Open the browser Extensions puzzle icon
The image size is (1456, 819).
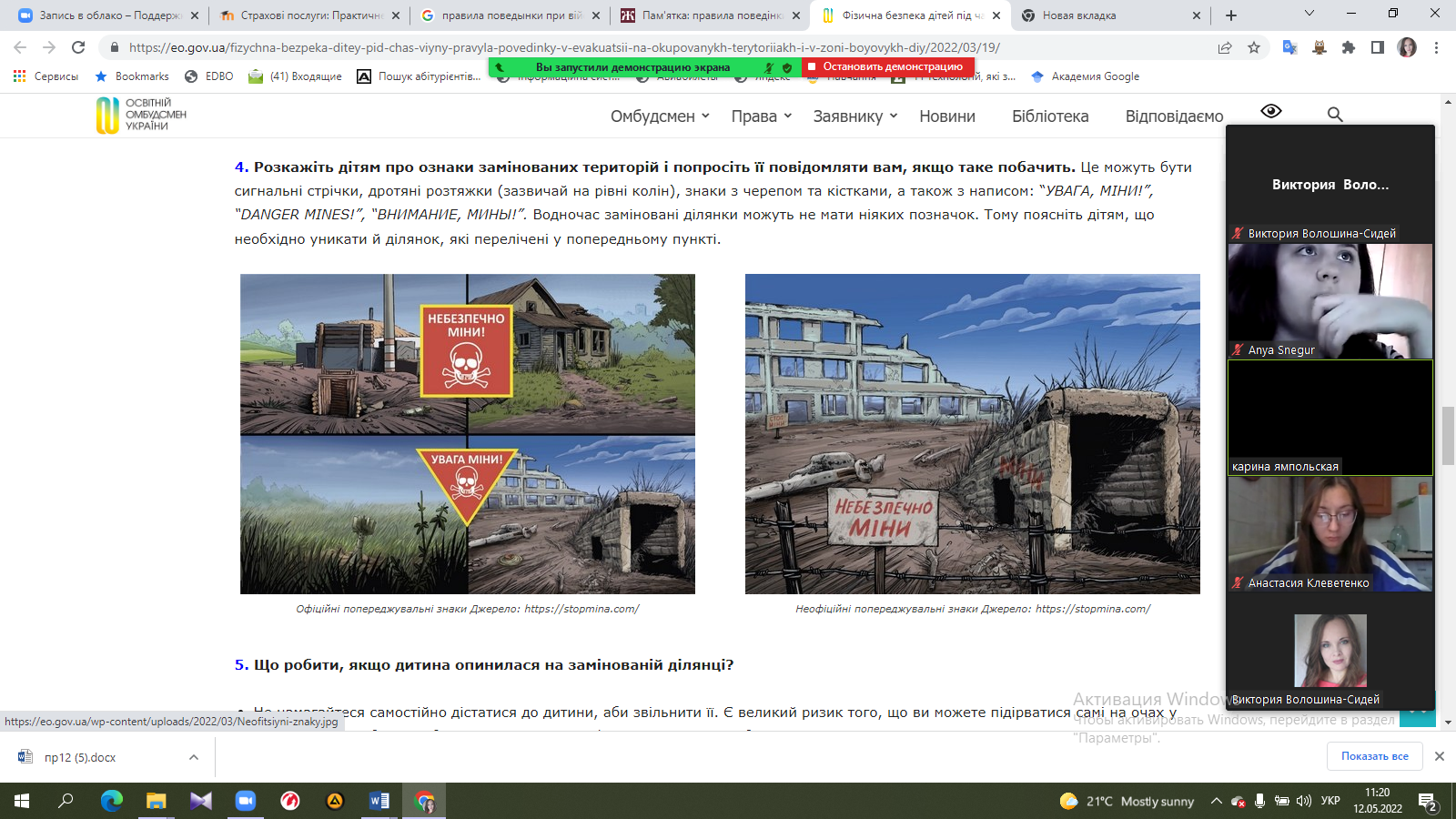(x=1349, y=47)
